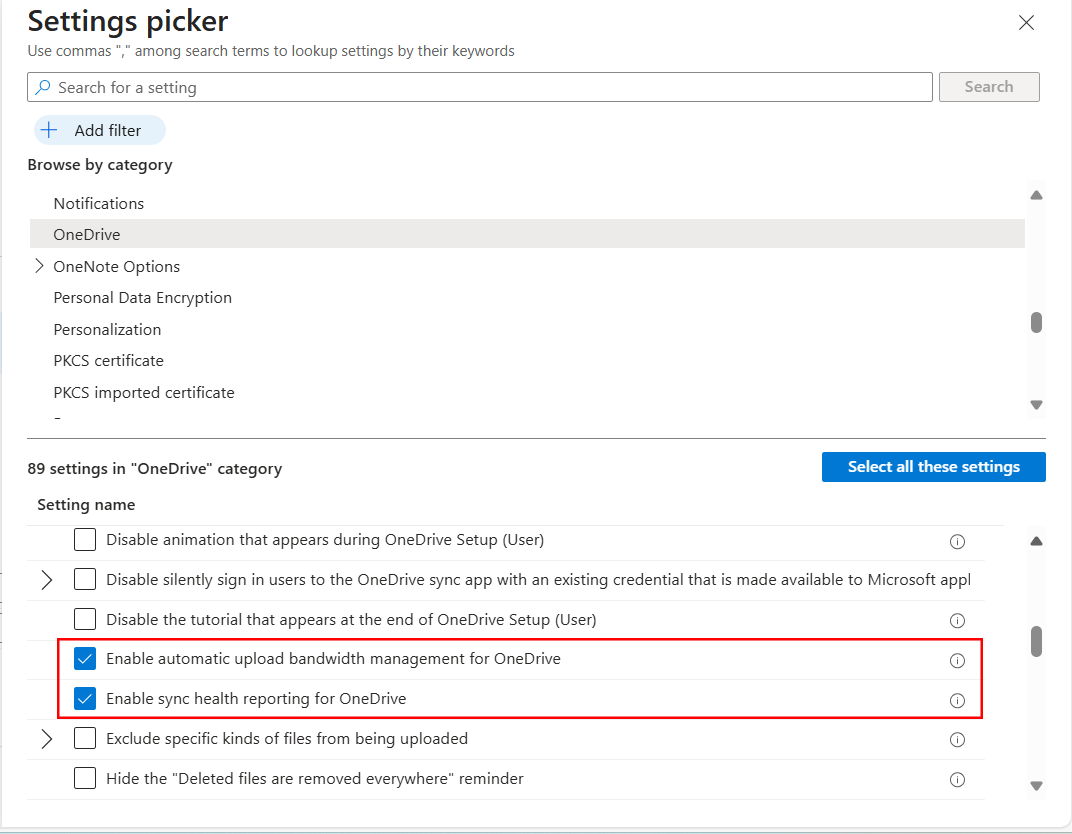Expand the OneNote Options category
The image size is (1072, 834).
40,266
